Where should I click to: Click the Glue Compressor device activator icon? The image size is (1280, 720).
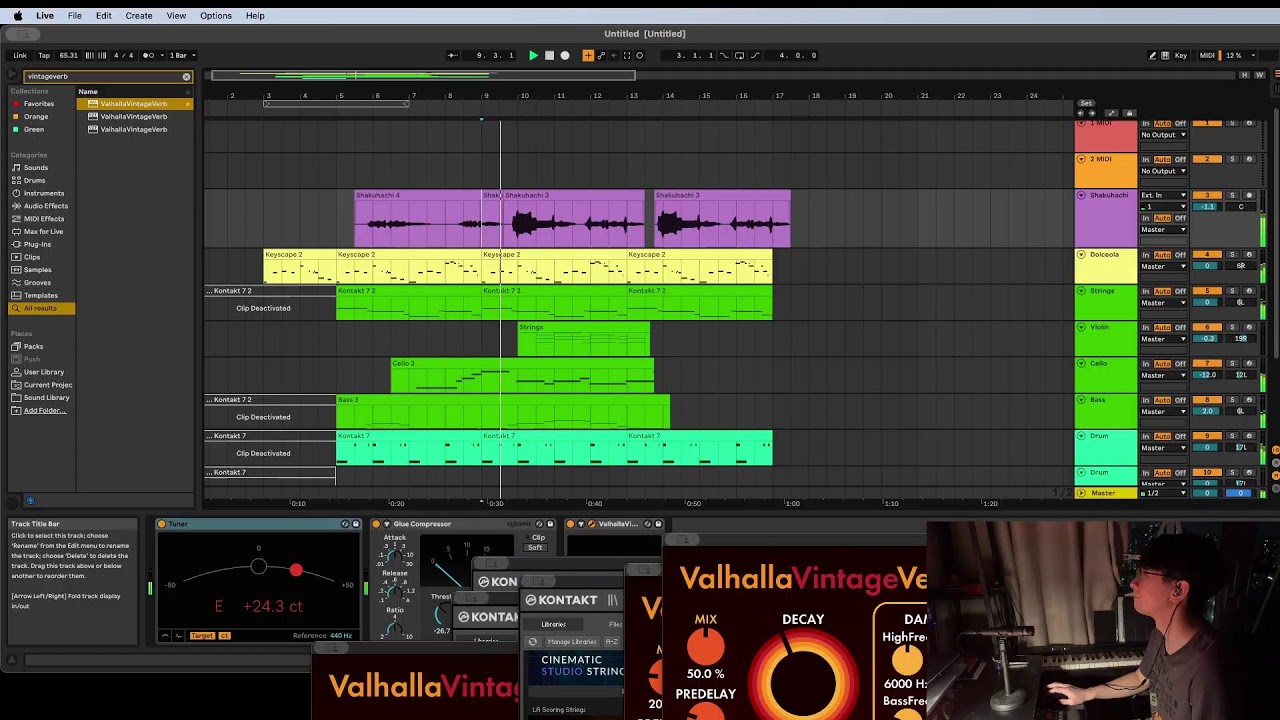(376, 524)
